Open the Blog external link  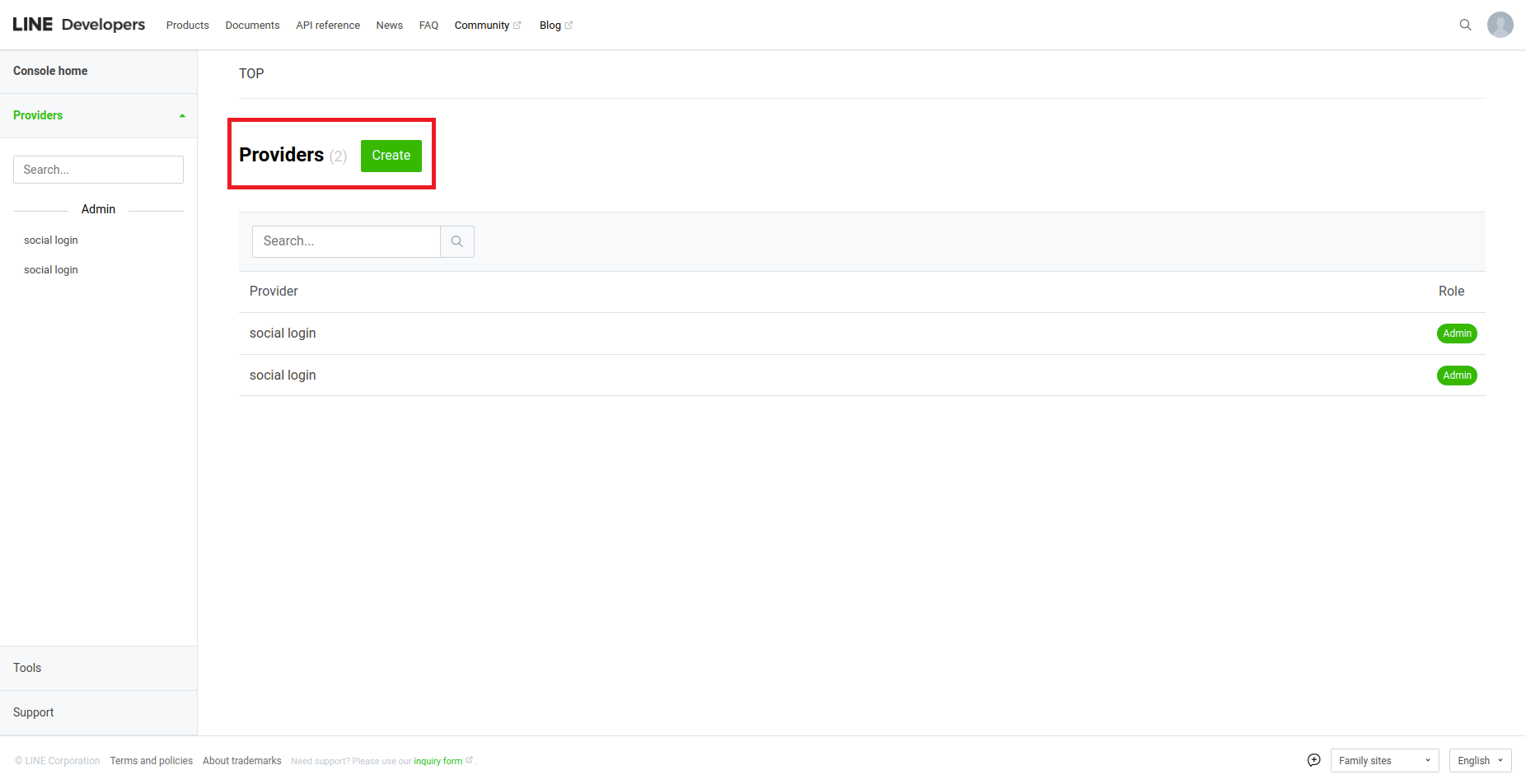click(555, 26)
